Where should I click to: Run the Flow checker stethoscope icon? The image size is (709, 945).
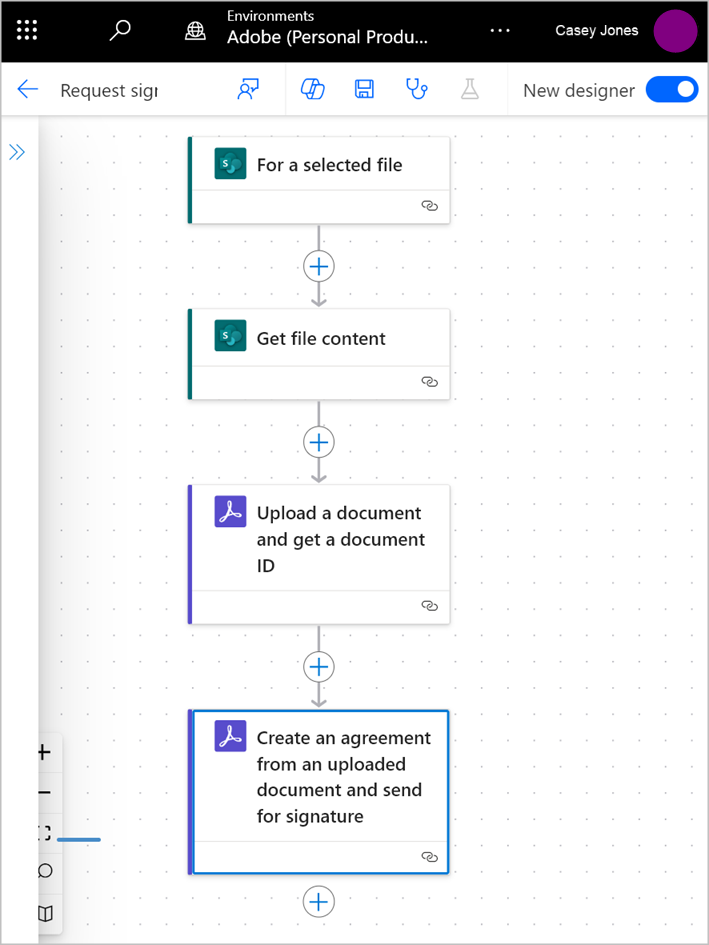(417, 89)
